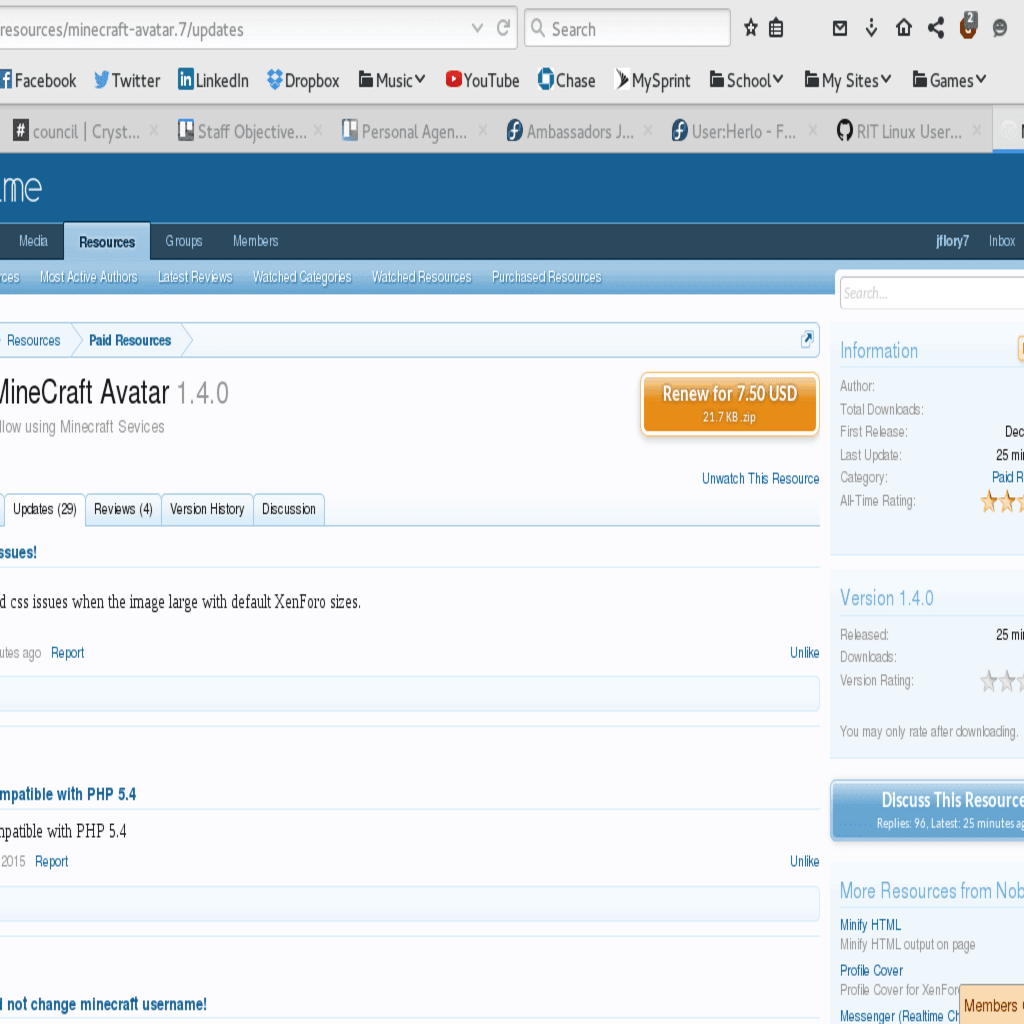Image resolution: width=1024 pixels, height=1024 pixels.
Task: Open the Minify HTML resource link
Action: [871, 925]
